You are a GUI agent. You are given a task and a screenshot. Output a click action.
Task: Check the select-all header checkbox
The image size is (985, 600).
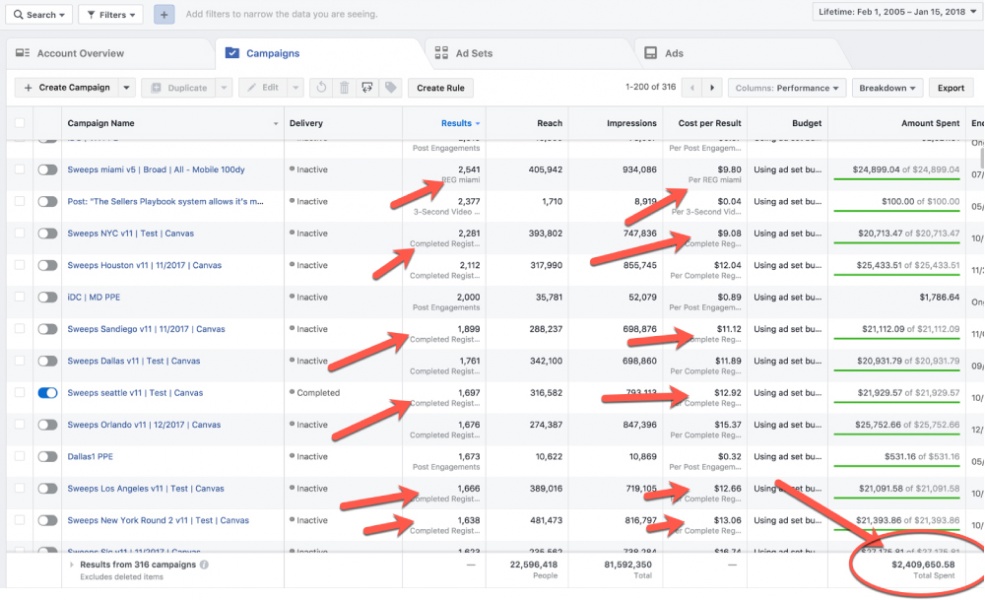(x=20, y=123)
